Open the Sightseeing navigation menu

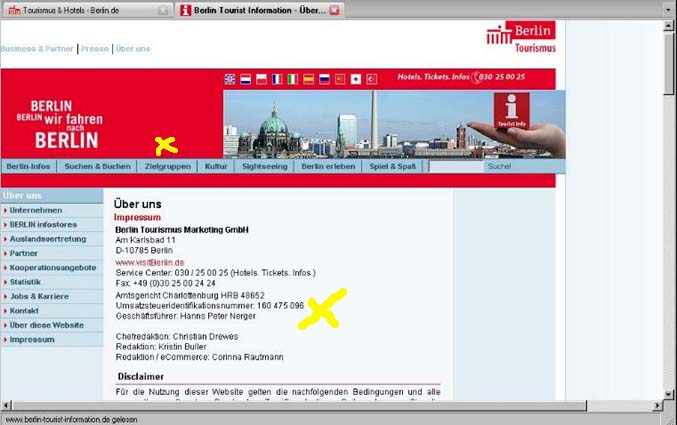pos(264,166)
